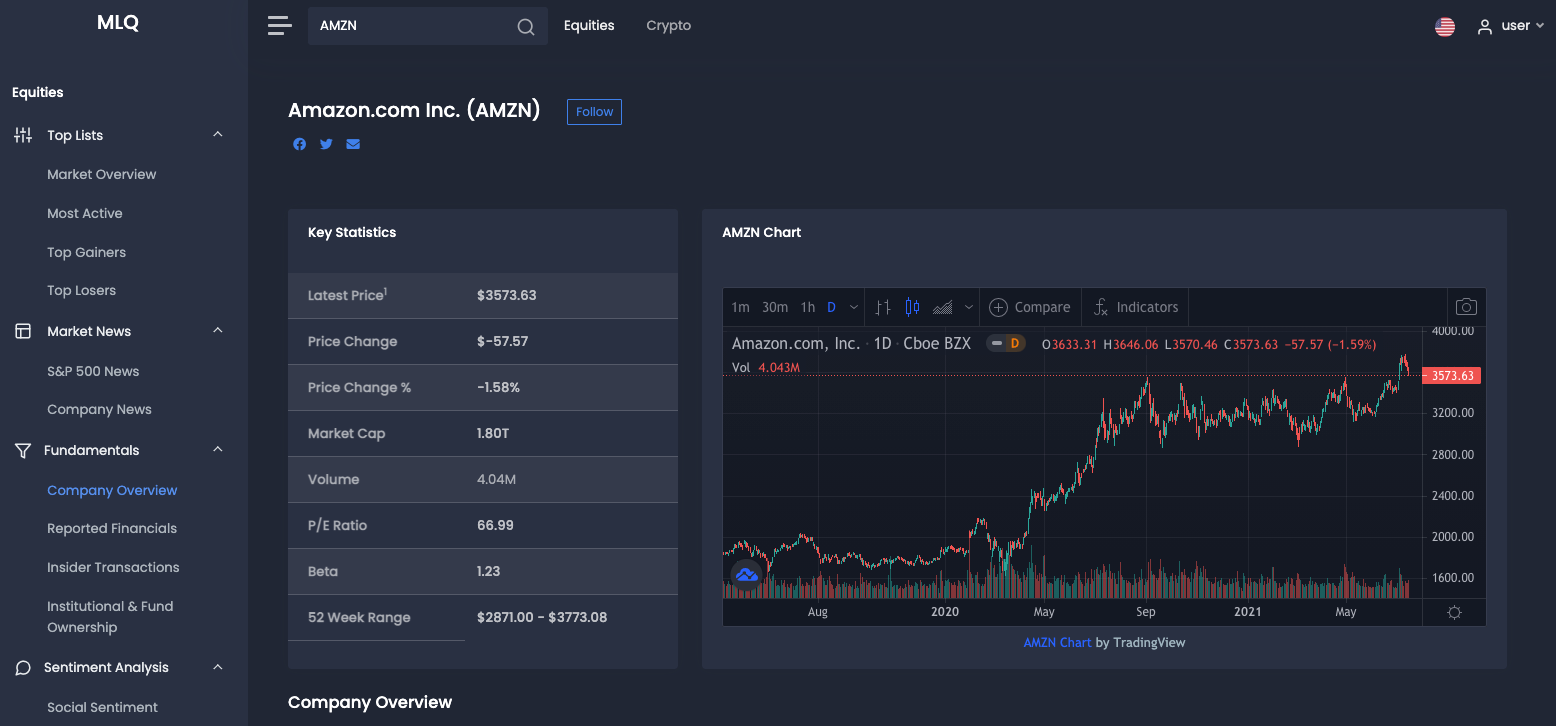Open chart settings gear icon
Screen dimensions: 1556x726
pyautogui.click(x=1454, y=612)
